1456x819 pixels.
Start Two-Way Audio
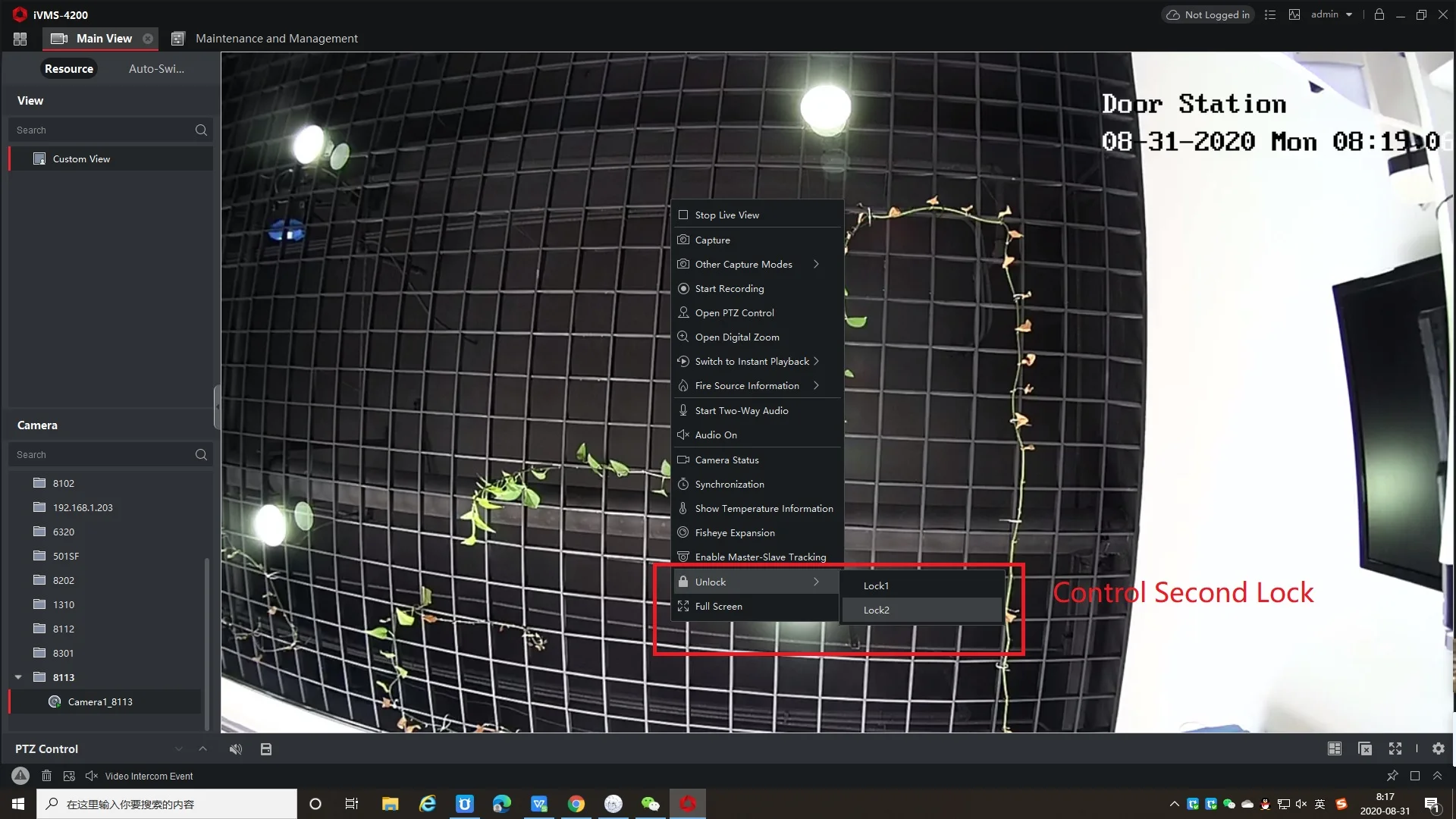point(758,411)
